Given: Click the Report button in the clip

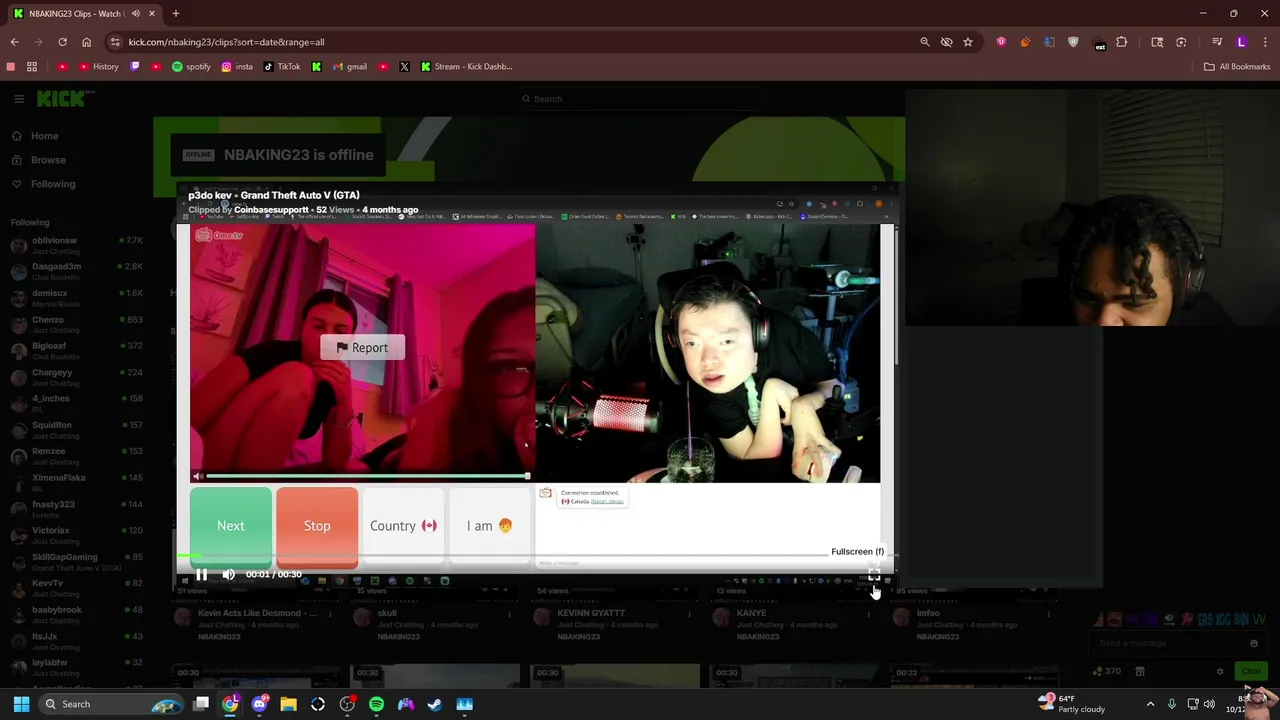Looking at the screenshot, I should click(x=362, y=348).
